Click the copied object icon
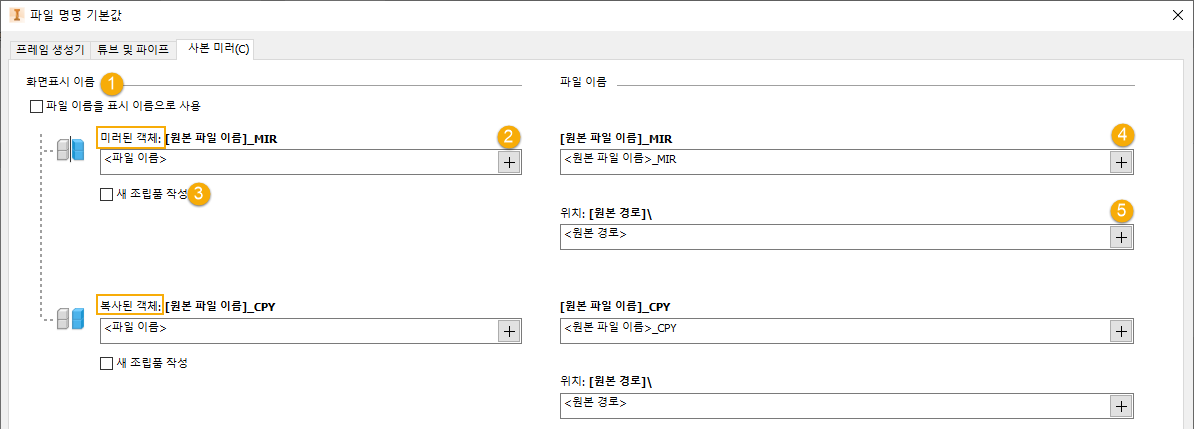Screen dimensions: 1194x429 70,319
